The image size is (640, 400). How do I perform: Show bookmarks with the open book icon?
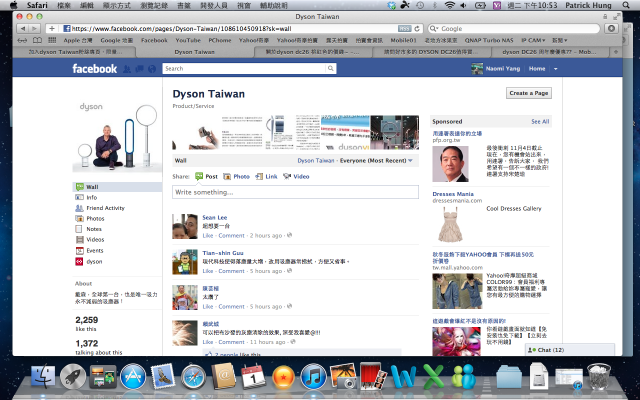click(x=37, y=40)
